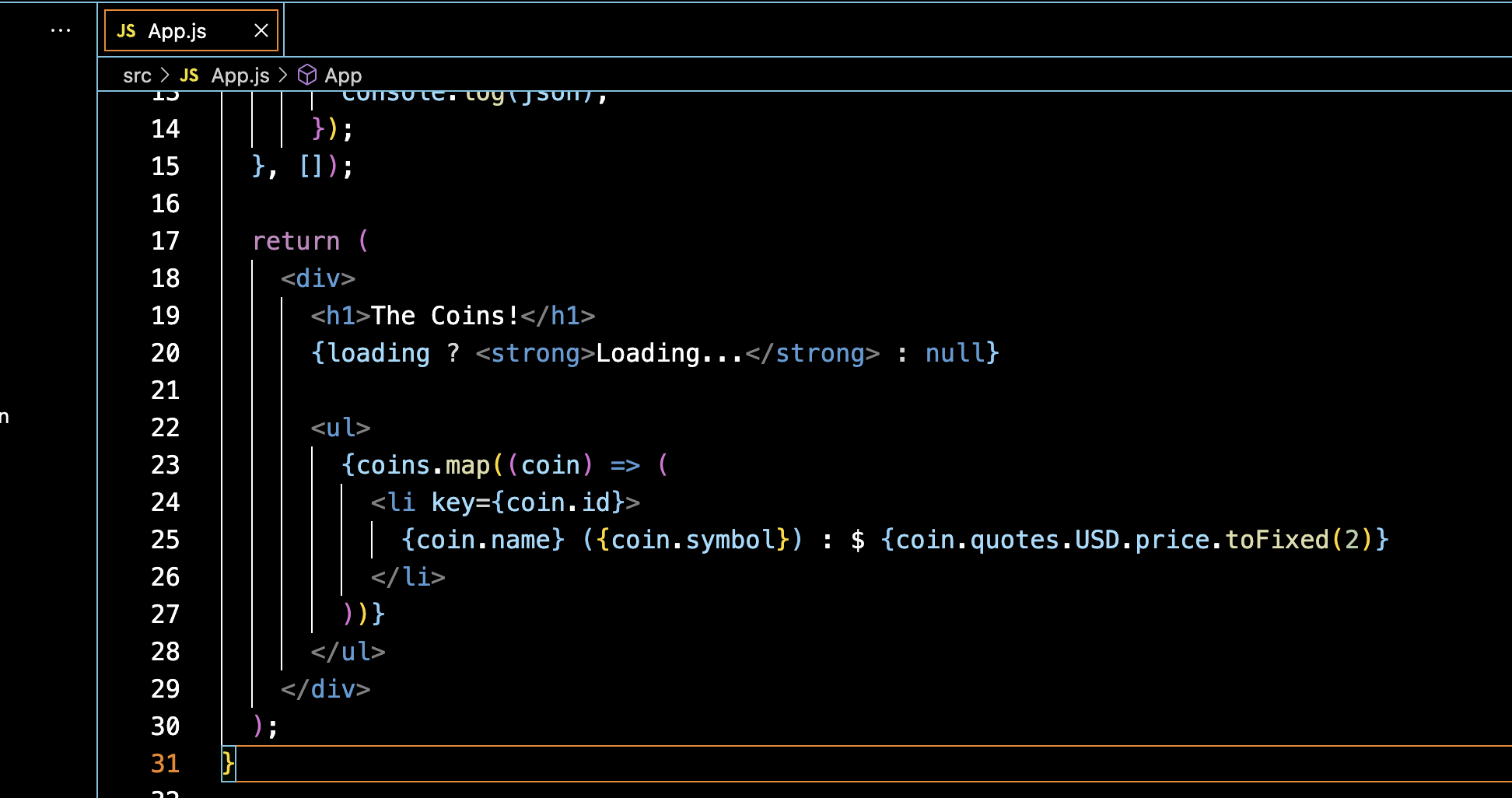1512x798 pixels.
Task: Open the src breadcrumb dropdown
Action: [x=137, y=75]
